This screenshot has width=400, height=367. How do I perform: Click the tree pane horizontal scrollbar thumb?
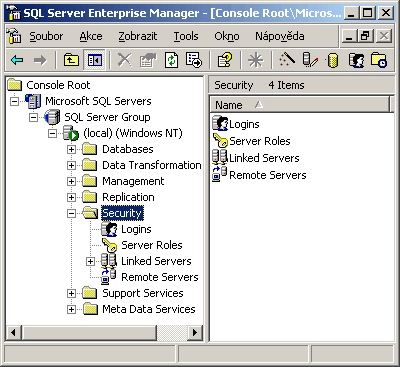[x=89, y=332]
